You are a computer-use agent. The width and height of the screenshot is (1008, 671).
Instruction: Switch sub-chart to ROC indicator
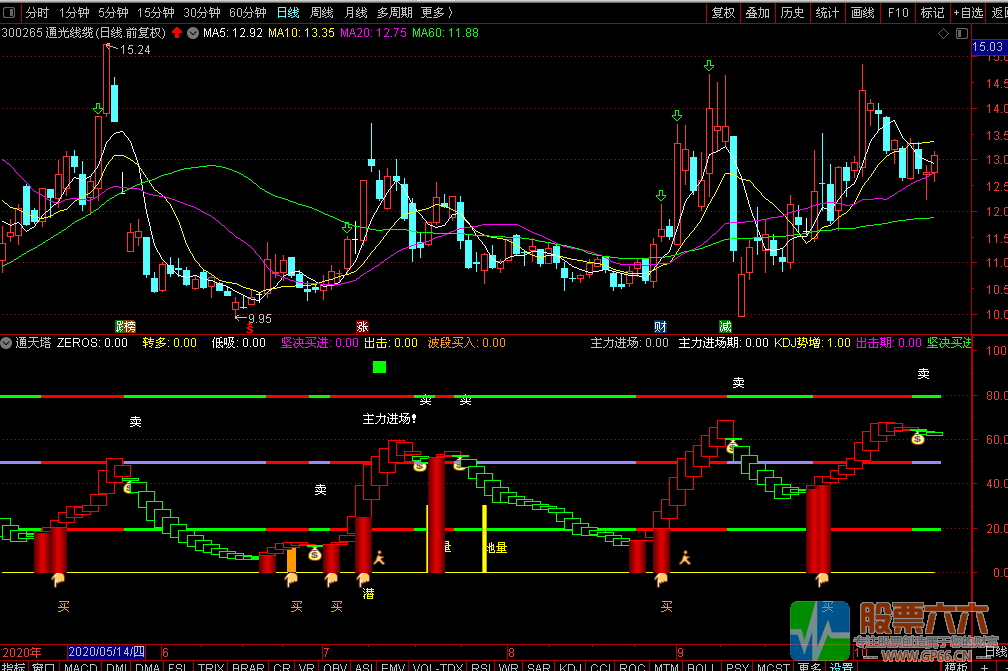[x=633, y=666]
